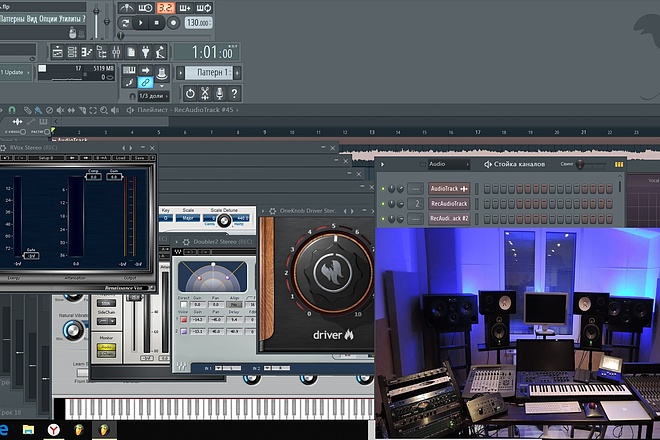Select the playlist mute speaker tool
Screen dimensions: 660x440
pos(61,110)
